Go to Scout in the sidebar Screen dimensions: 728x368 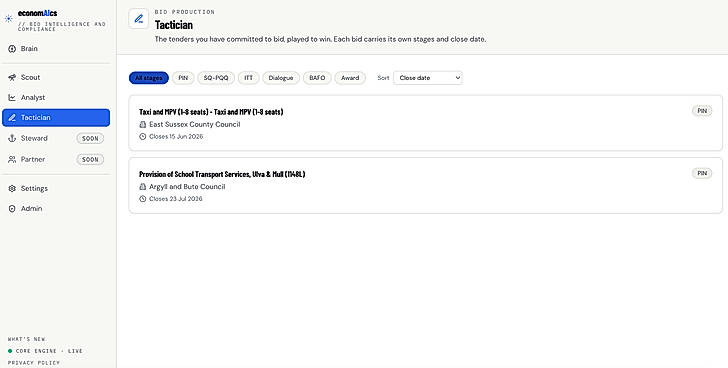pos(56,77)
